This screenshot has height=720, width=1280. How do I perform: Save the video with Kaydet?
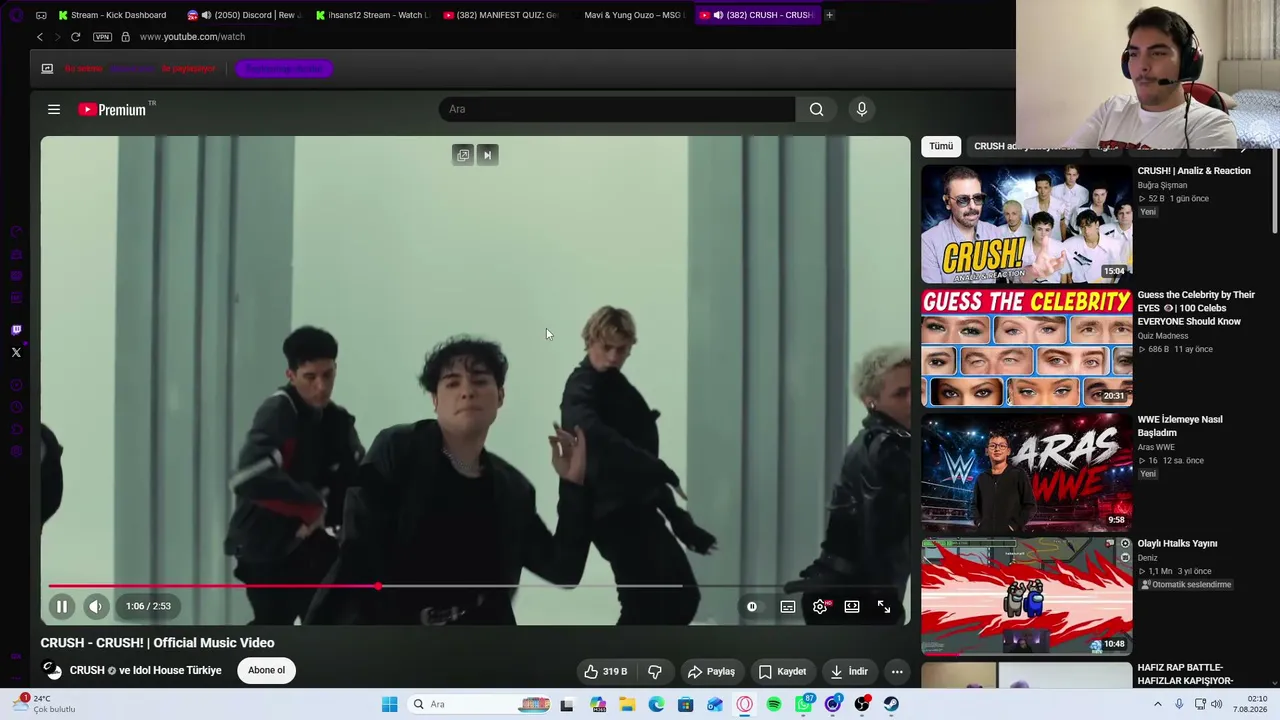(782, 671)
